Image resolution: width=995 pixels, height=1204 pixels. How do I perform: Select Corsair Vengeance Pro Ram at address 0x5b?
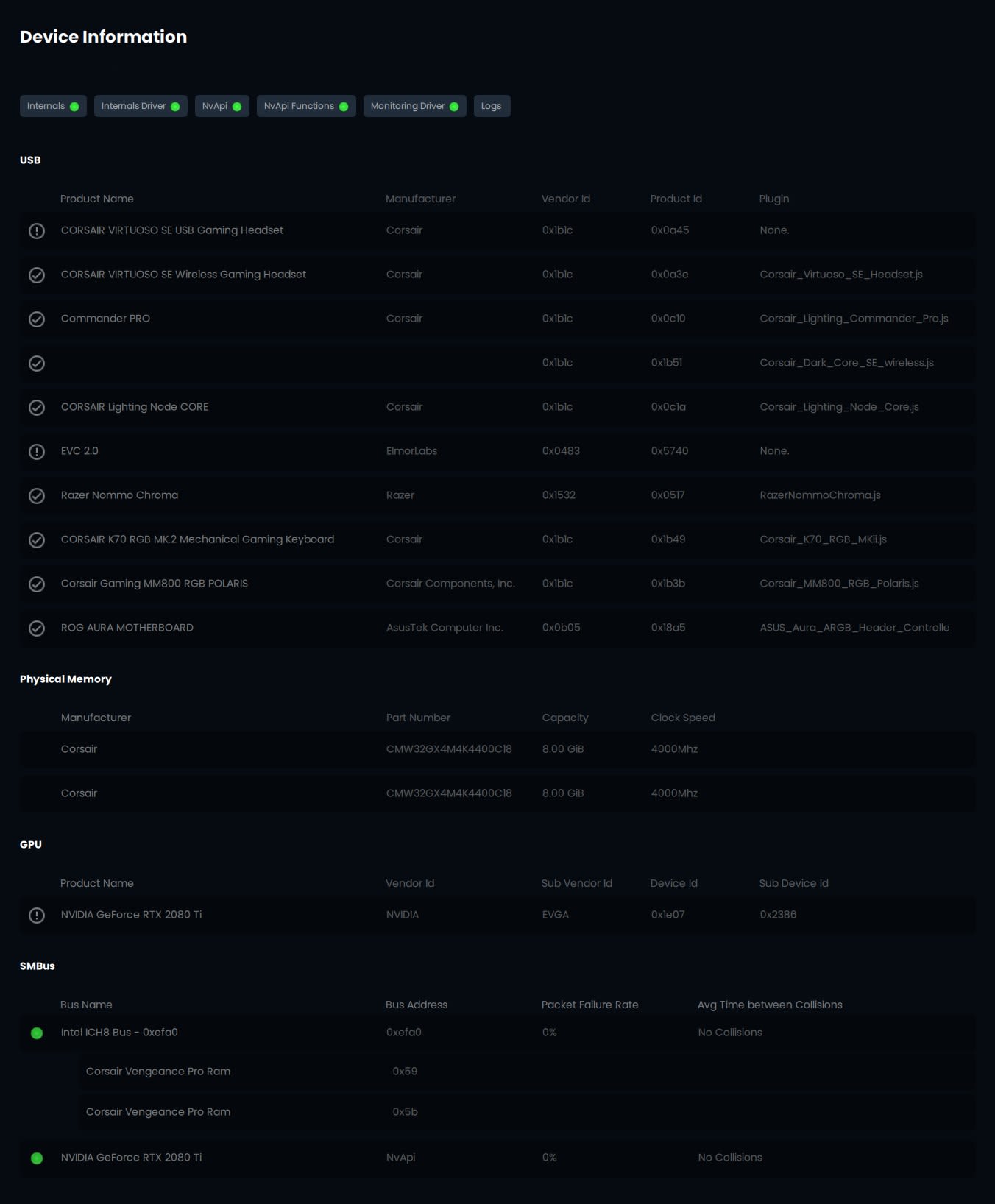coord(158,1112)
